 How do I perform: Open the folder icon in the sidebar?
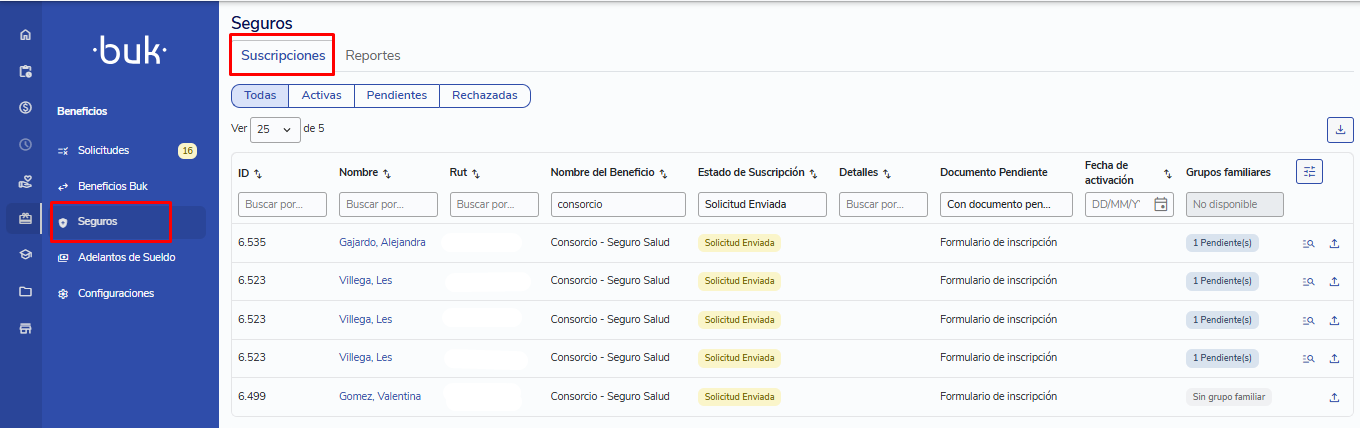point(26,292)
